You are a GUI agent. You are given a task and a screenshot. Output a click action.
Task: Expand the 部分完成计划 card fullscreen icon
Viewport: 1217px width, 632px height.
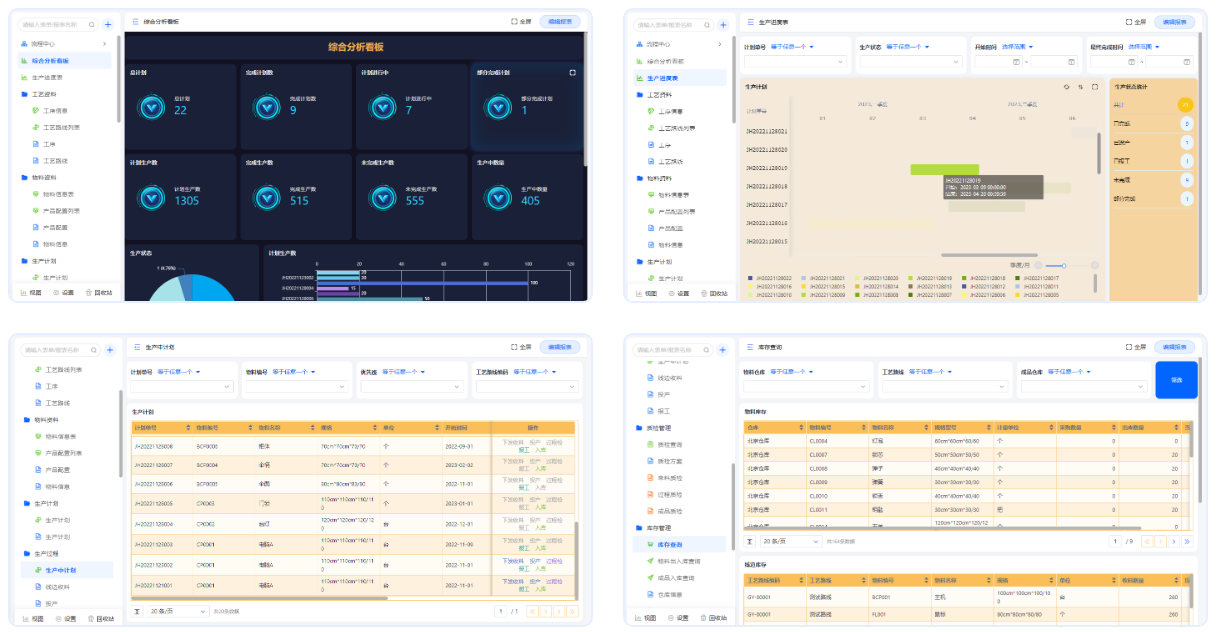pos(572,72)
